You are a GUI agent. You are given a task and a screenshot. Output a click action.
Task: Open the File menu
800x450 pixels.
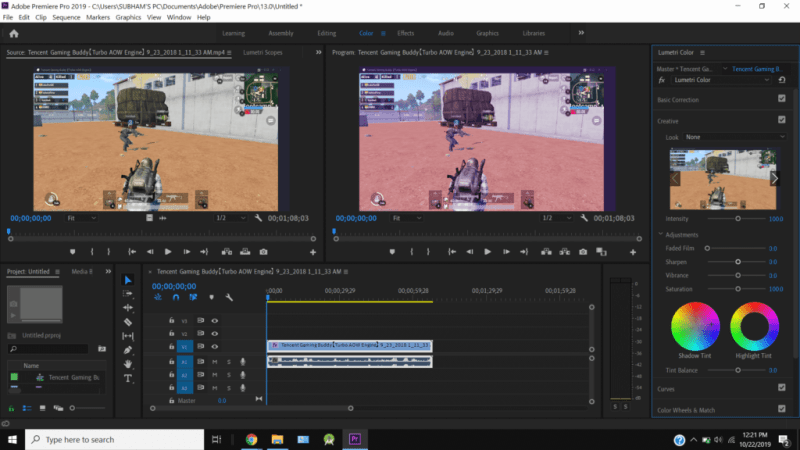(x=8, y=17)
